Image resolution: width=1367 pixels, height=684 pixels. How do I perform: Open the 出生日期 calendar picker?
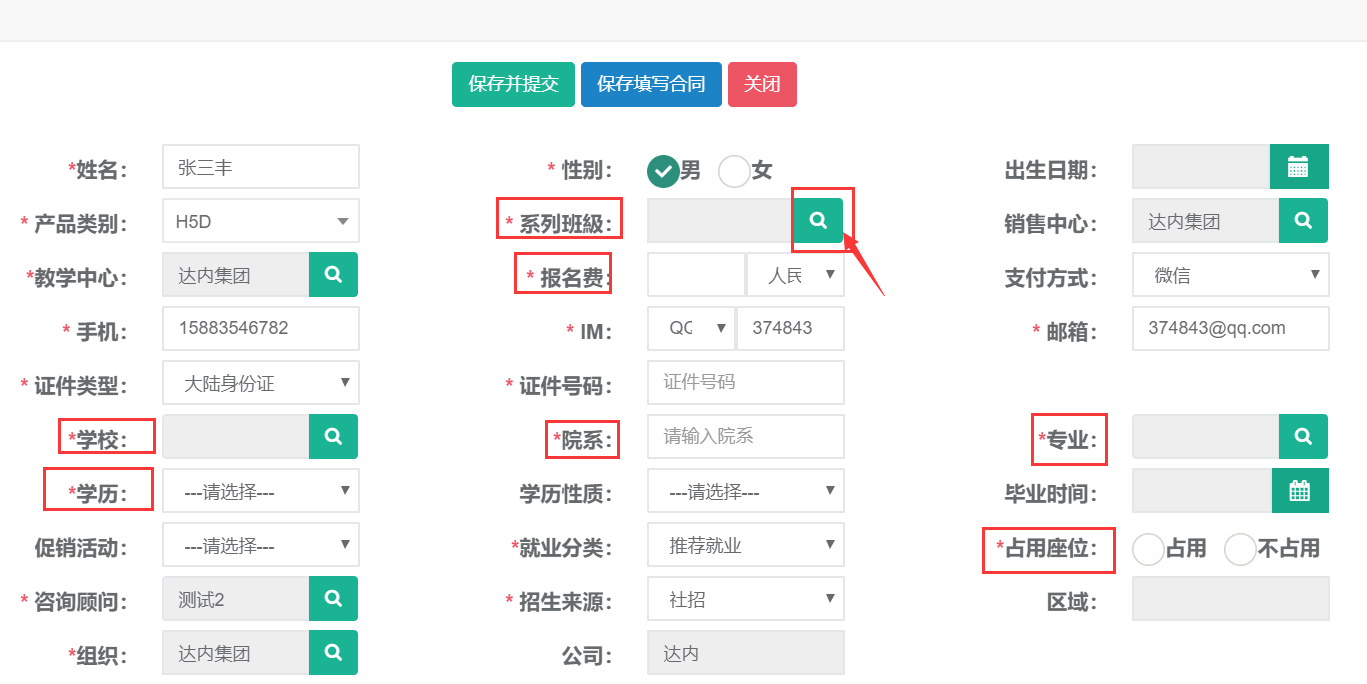[1298, 167]
